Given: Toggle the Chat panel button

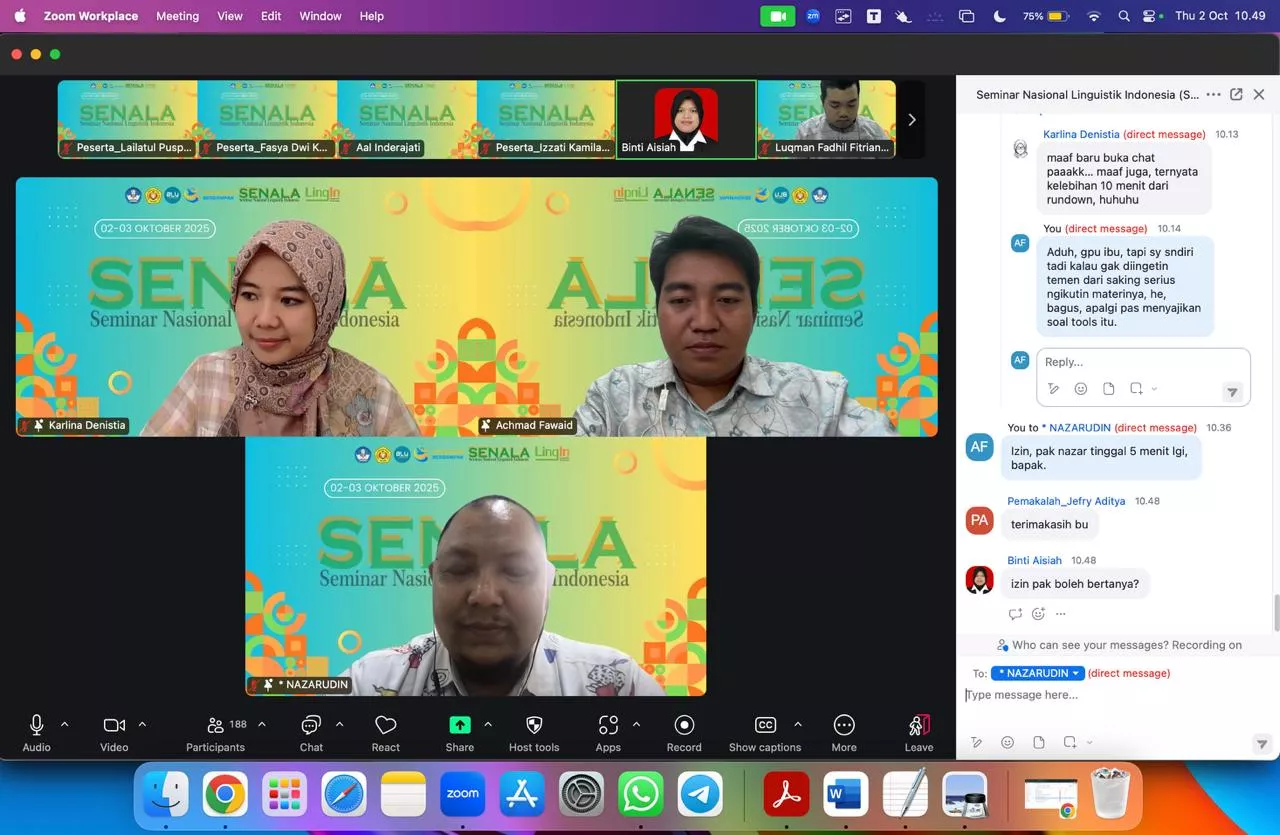Looking at the screenshot, I should click(x=311, y=733).
